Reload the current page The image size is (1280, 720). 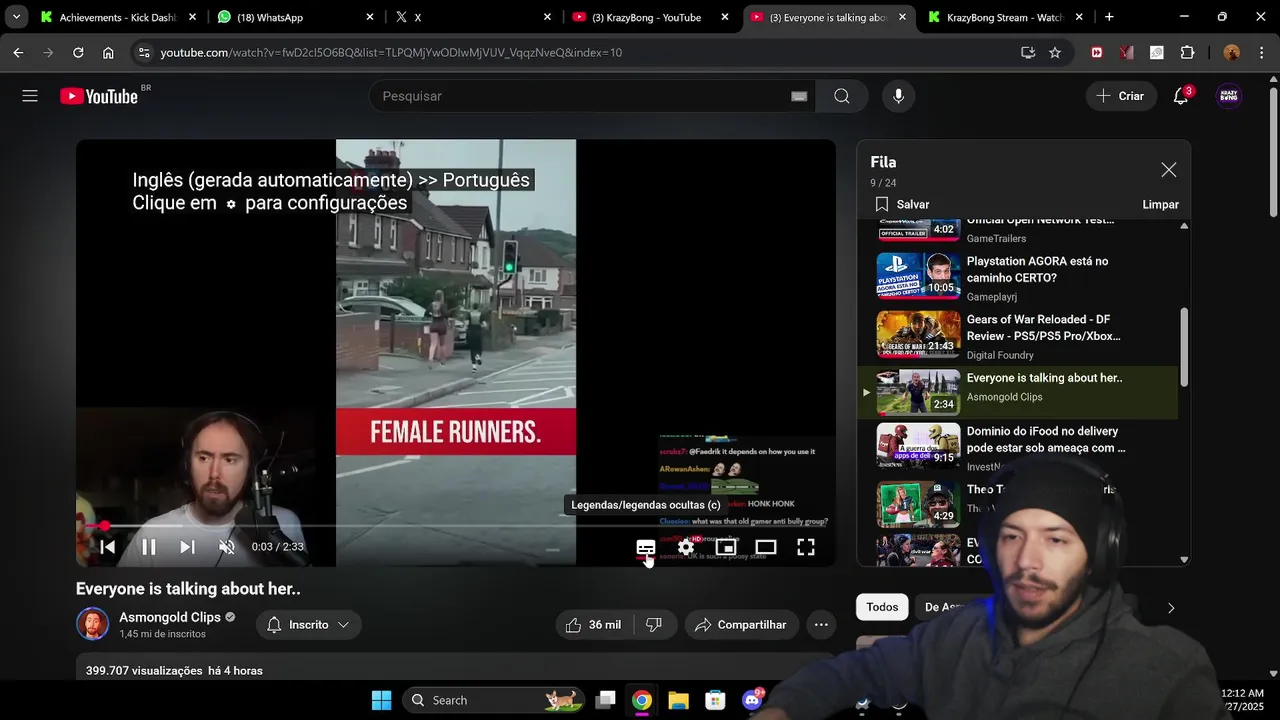pos(78,52)
